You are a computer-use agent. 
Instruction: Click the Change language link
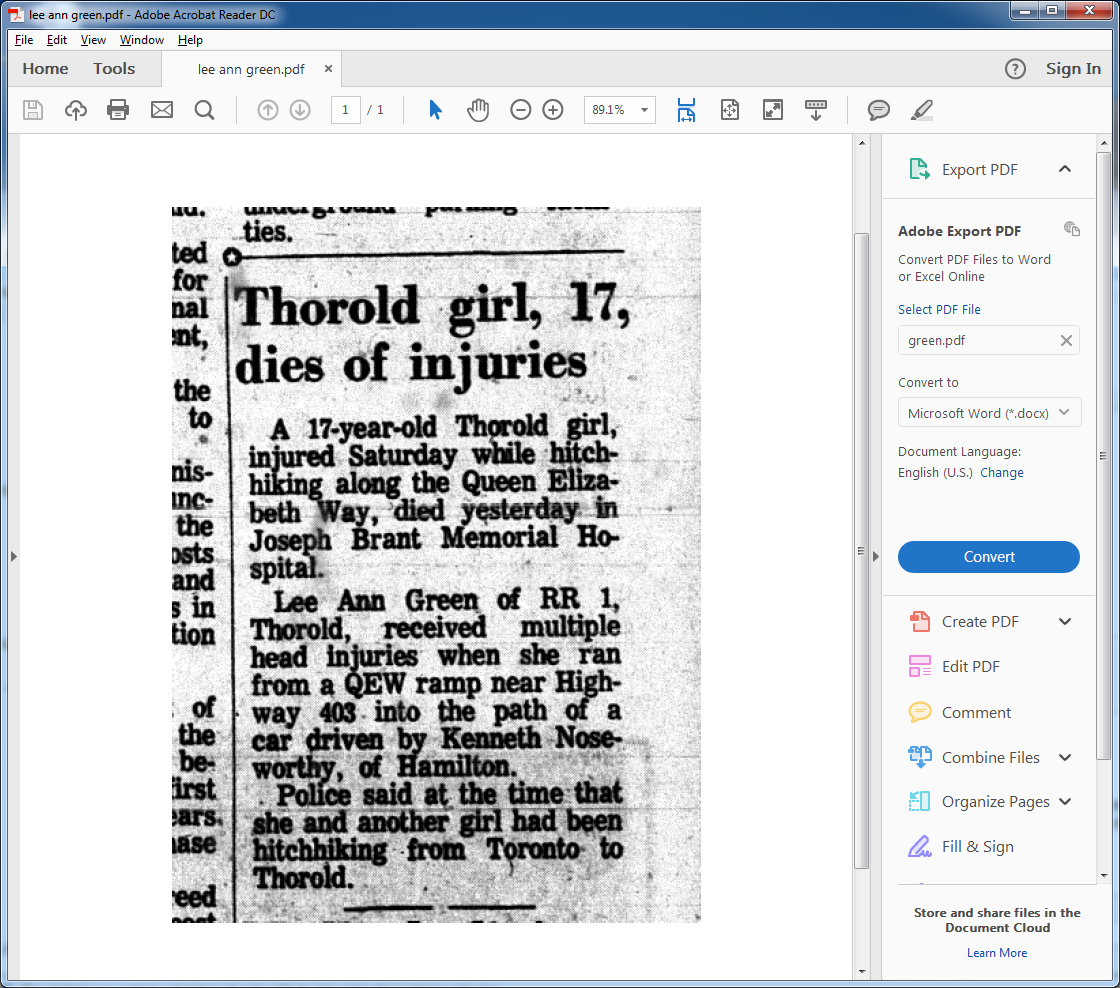1001,473
